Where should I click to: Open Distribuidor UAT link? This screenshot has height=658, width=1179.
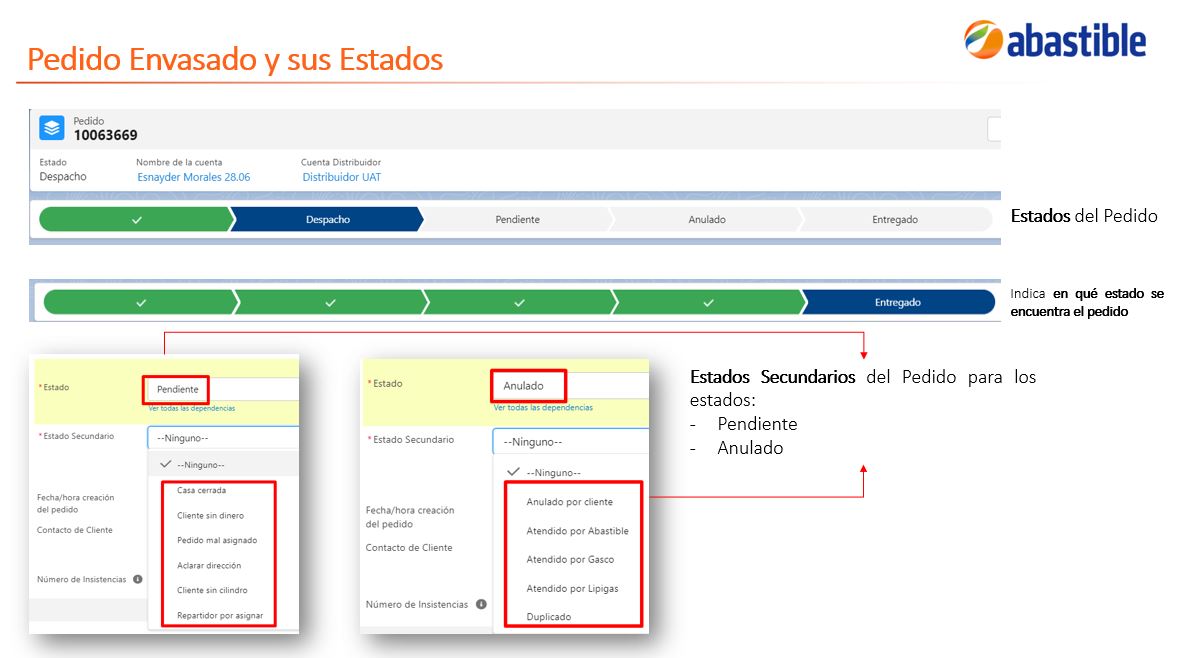tap(341, 177)
